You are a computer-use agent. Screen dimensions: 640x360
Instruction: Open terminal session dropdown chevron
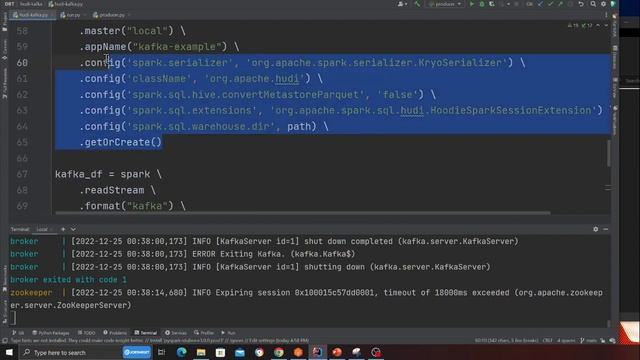73,229
